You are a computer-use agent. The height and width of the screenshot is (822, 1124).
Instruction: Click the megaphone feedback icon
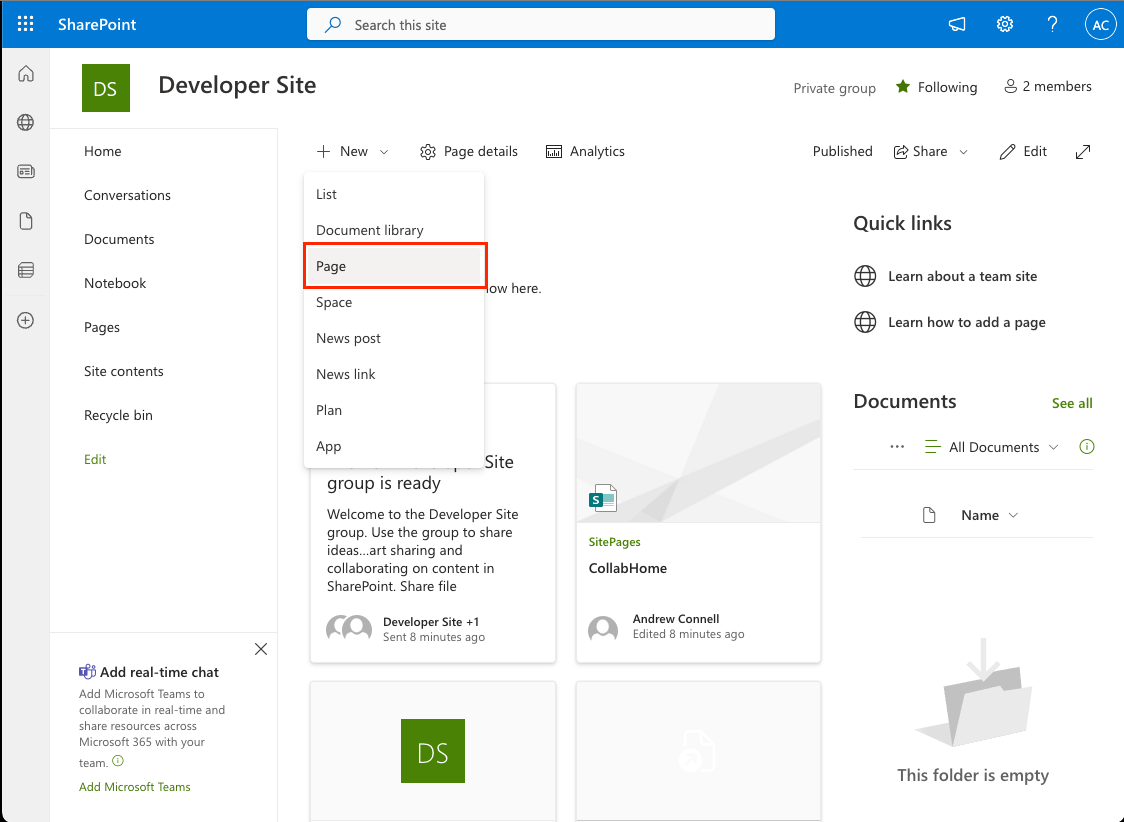pyautogui.click(x=957, y=24)
